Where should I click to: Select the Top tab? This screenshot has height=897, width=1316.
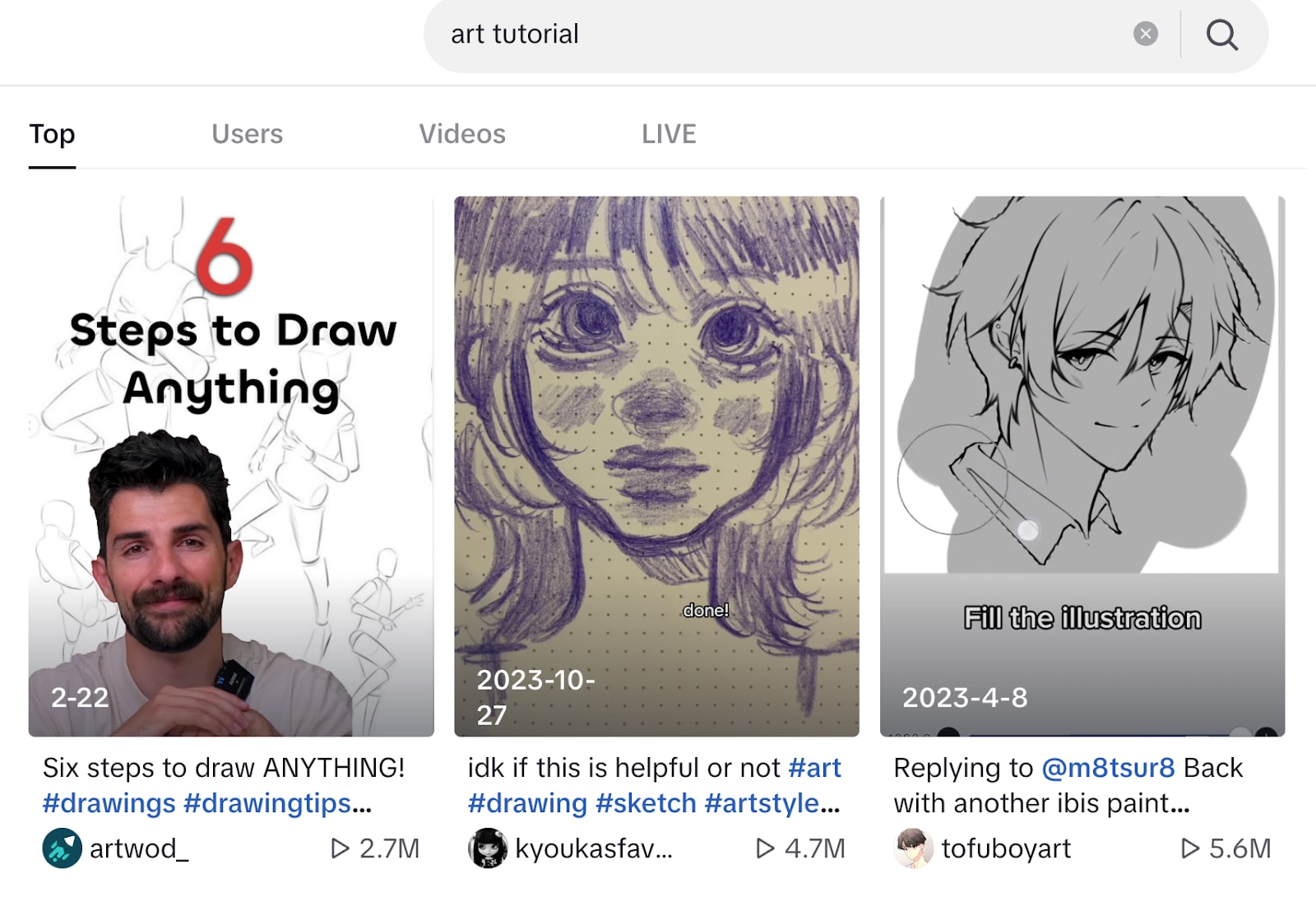click(x=52, y=134)
